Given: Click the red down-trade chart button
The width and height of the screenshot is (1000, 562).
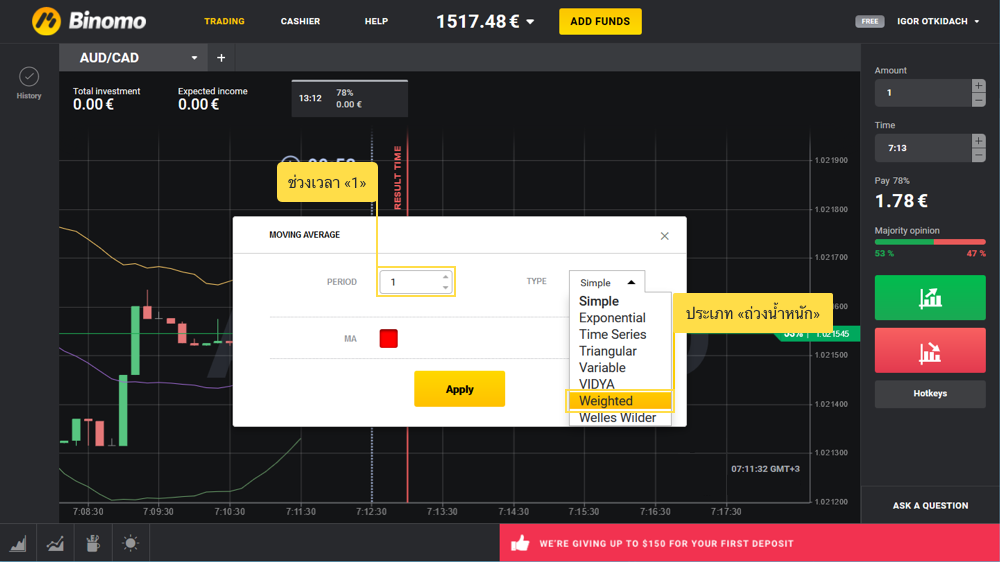Looking at the screenshot, I should coord(930,351).
